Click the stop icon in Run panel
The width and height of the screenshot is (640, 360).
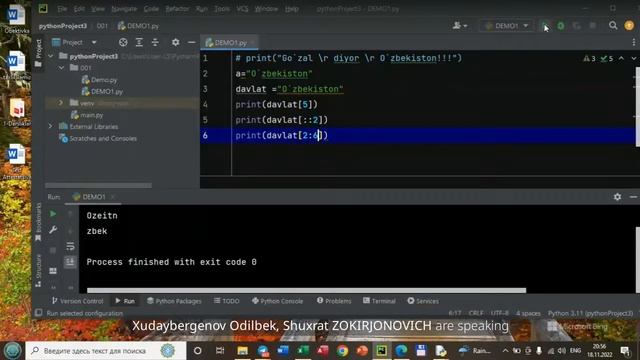53,250
